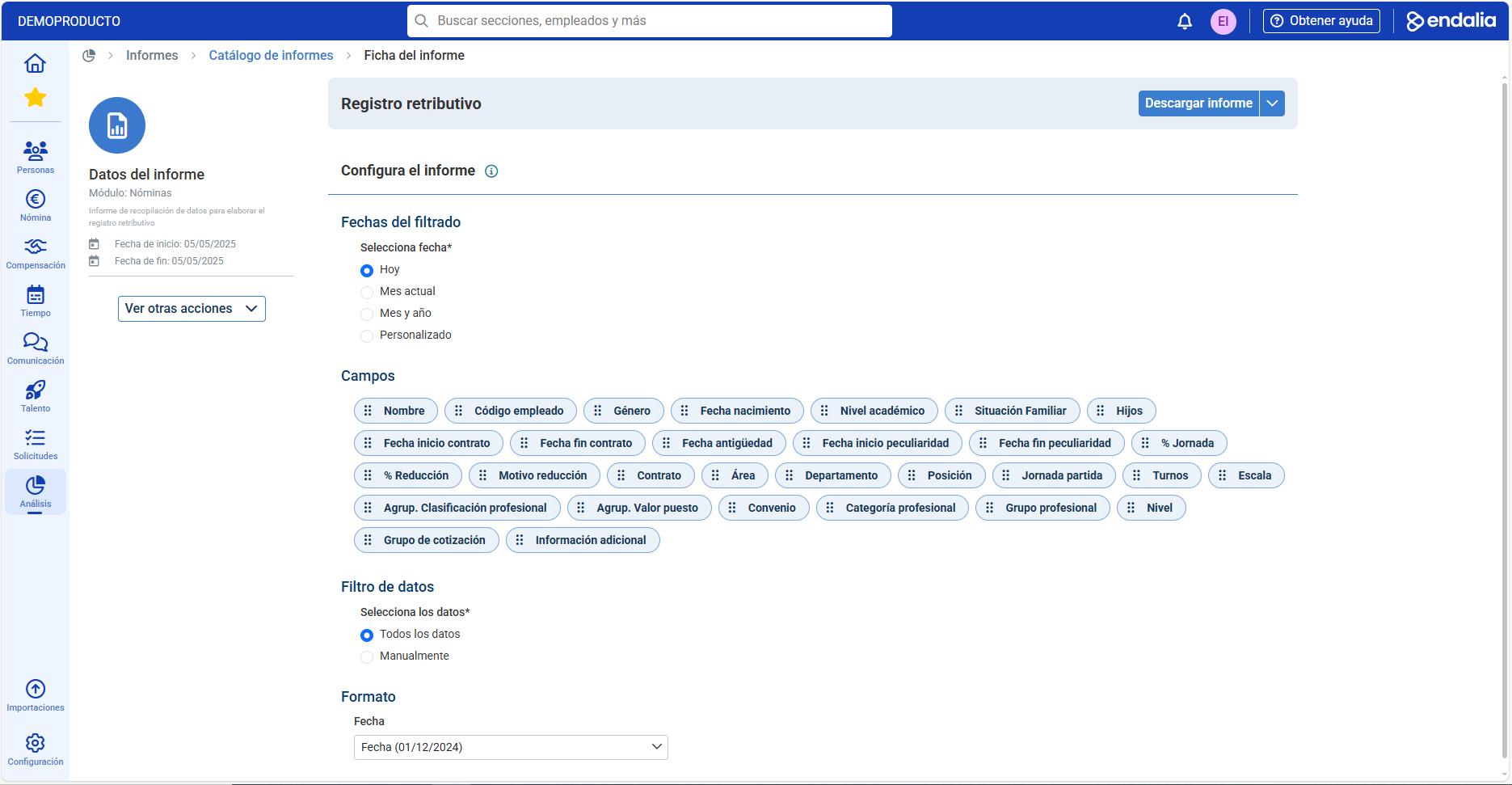Click the info icon beside Configura el informe
The image size is (1512, 785).
pos(491,171)
